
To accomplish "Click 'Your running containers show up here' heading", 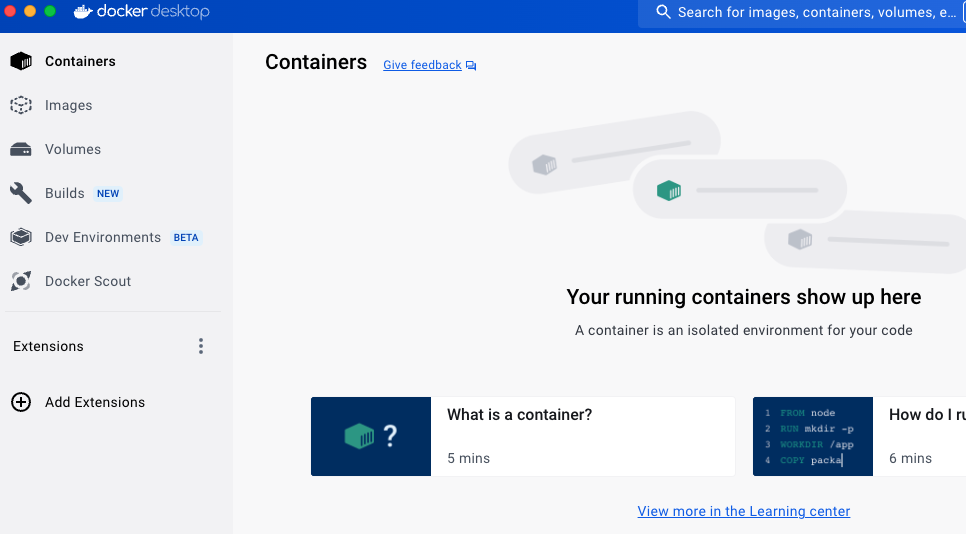I will tap(744, 297).
